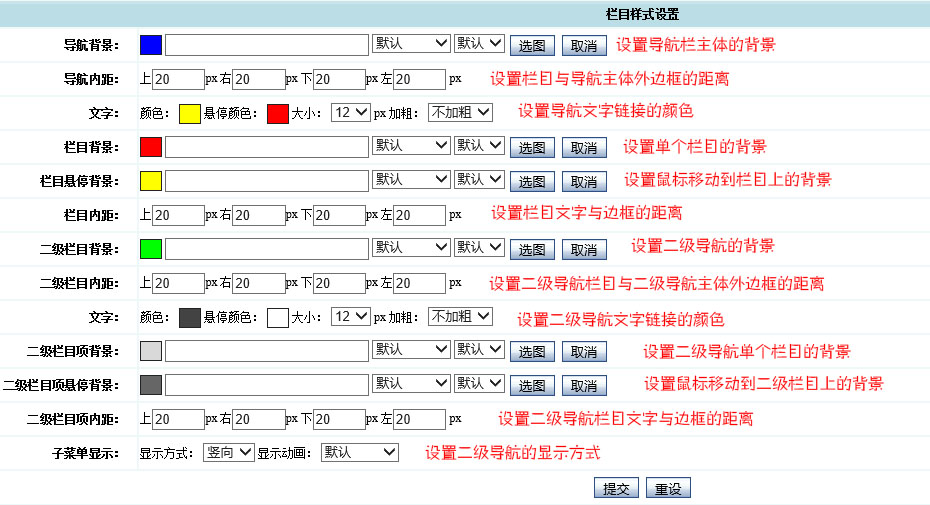The image size is (930, 505).
Task: Pick the yellow navigation text 颜色 swatch
Action: (x=190, y=113)
